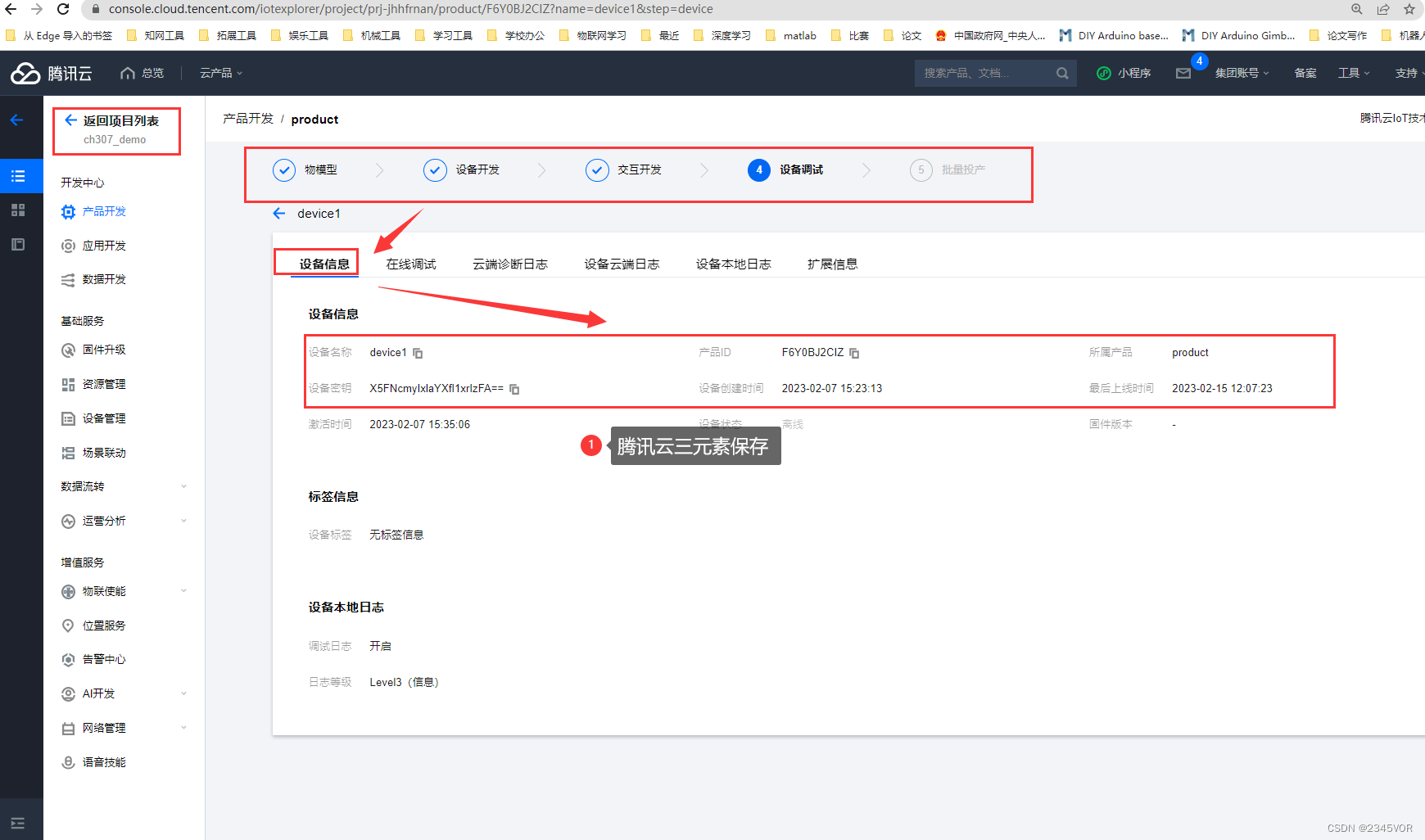This screenshot has width=1425, height=840.
Task: Go back using the arrow beside device1
Action: [279, 214]
